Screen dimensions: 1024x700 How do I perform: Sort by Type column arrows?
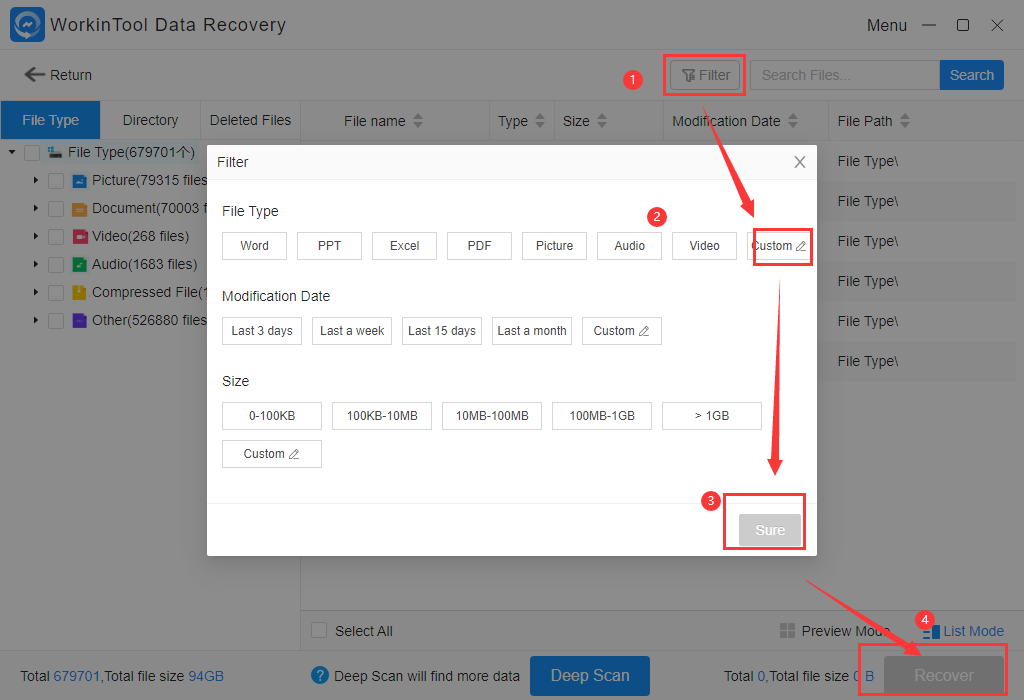tap(539, 121)
